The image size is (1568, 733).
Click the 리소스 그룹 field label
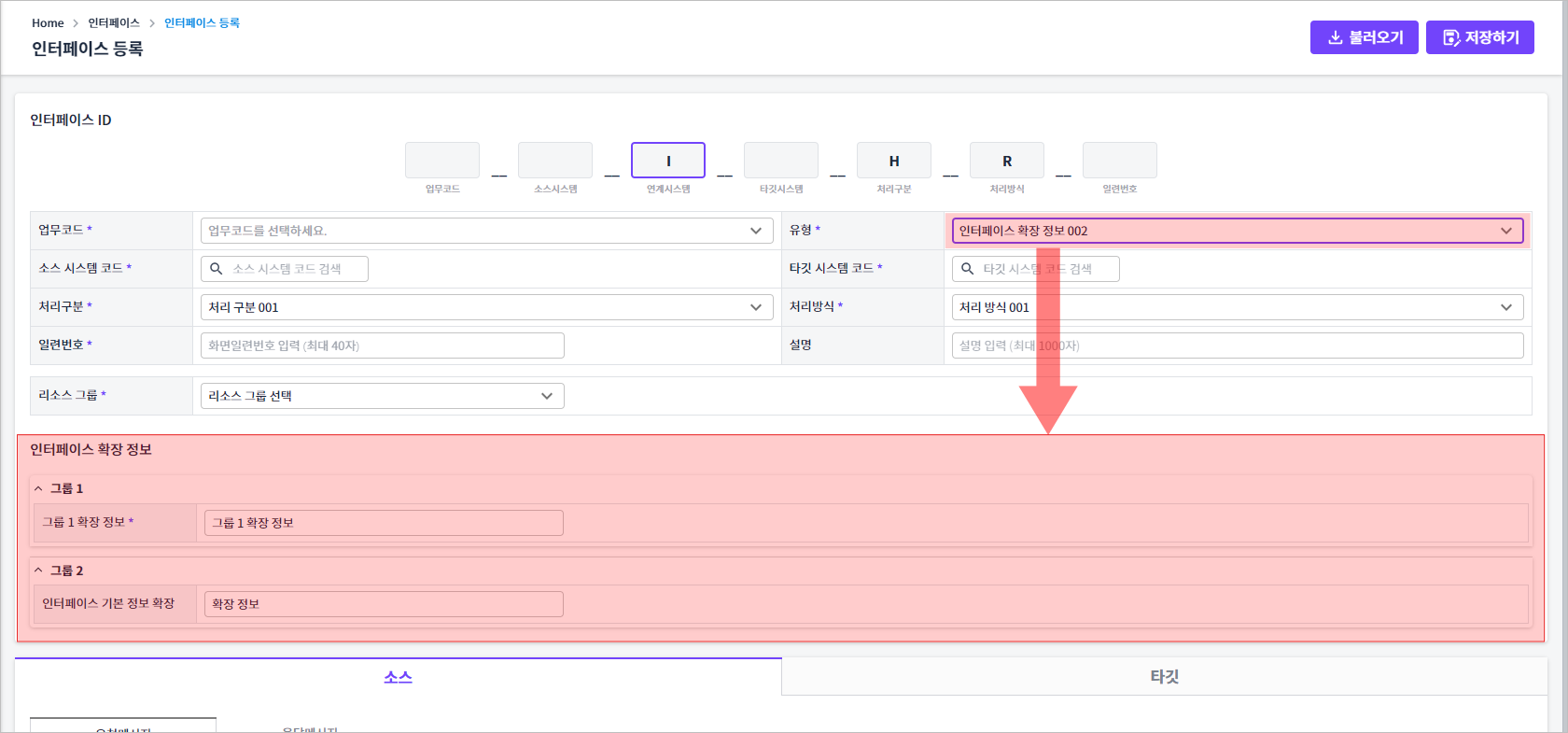68,396
